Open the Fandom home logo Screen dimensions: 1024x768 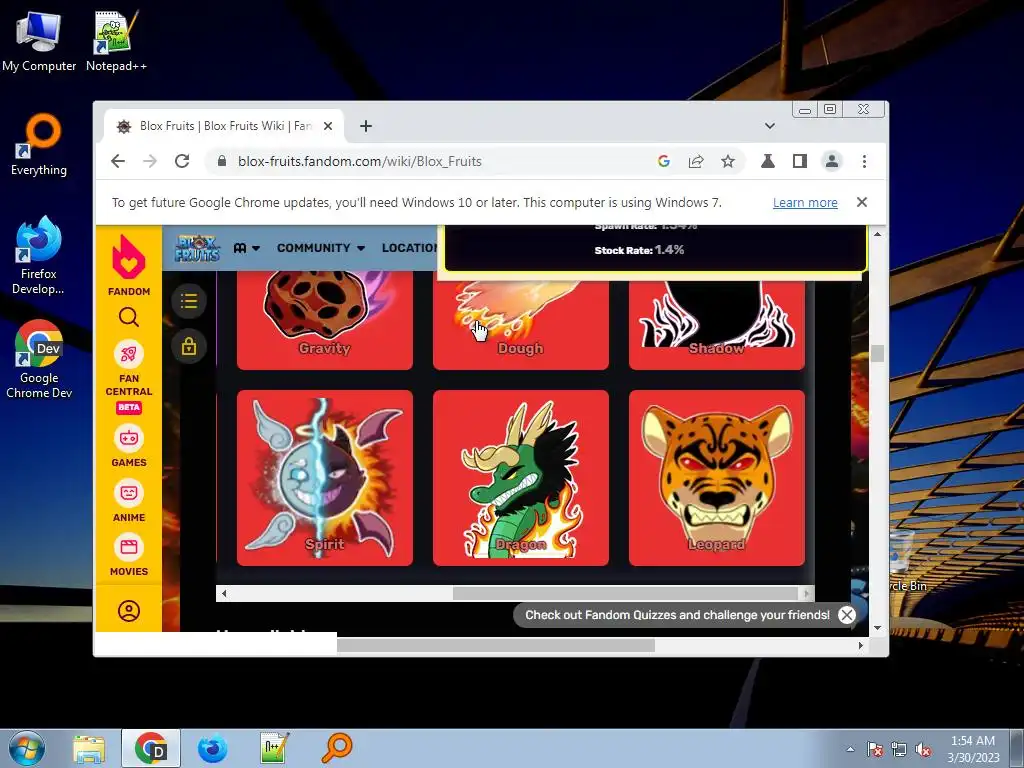(129, 264)
